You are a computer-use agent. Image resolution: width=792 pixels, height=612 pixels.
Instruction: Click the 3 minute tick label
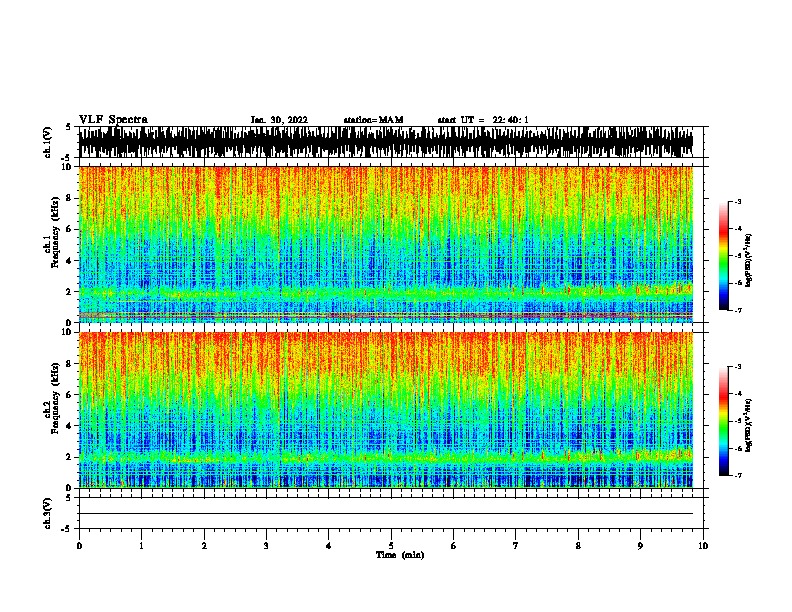click(266, 546)
